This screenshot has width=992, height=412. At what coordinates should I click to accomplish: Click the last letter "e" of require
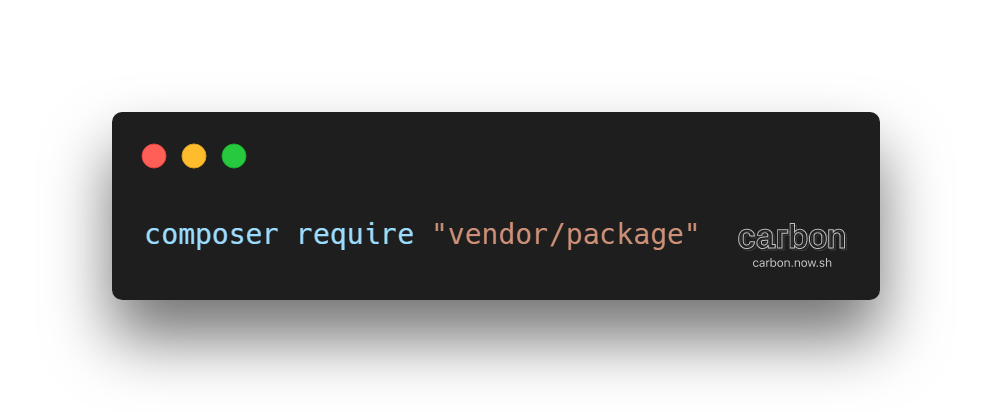pyautogui.click(x=406, y=237)
